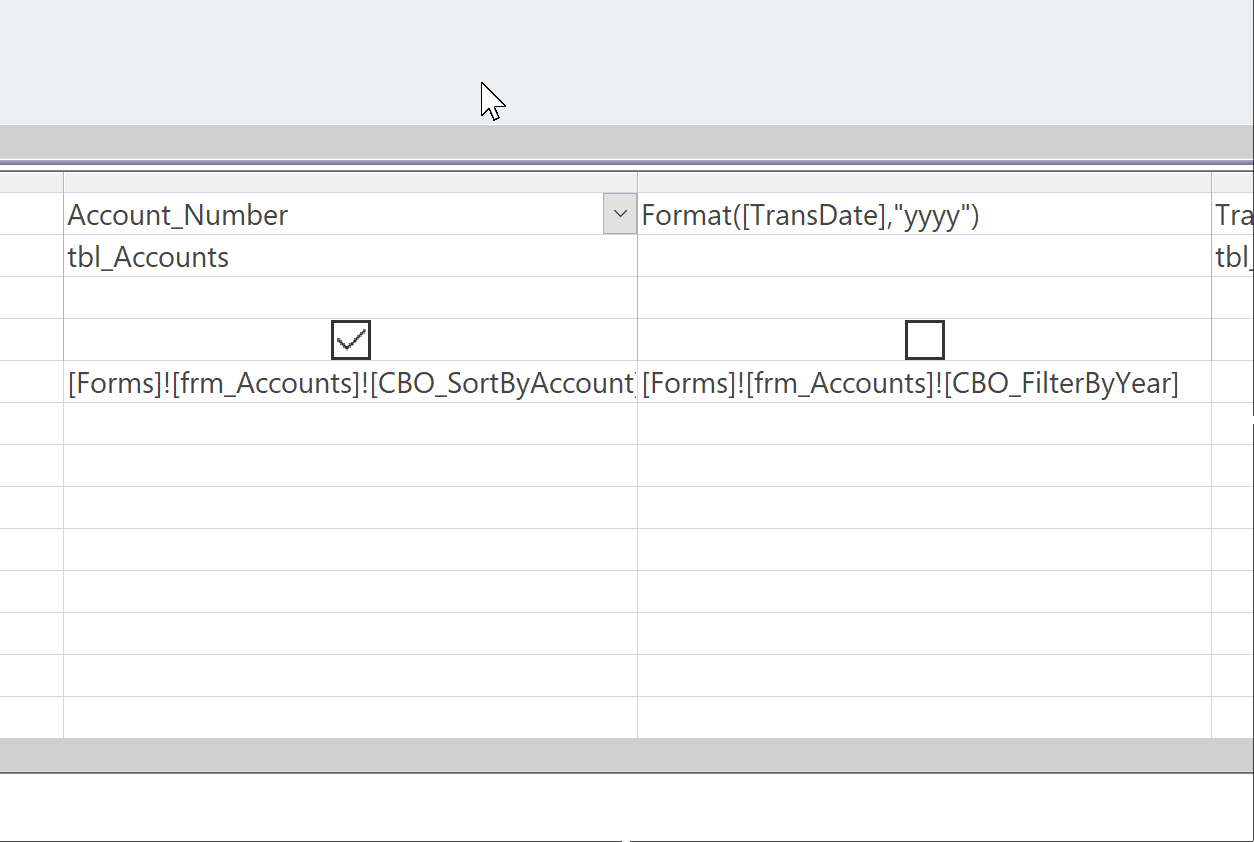The image size is (1254, 842).
Task: Select the column header bar above the Format expression
Action: pos(923,182)
